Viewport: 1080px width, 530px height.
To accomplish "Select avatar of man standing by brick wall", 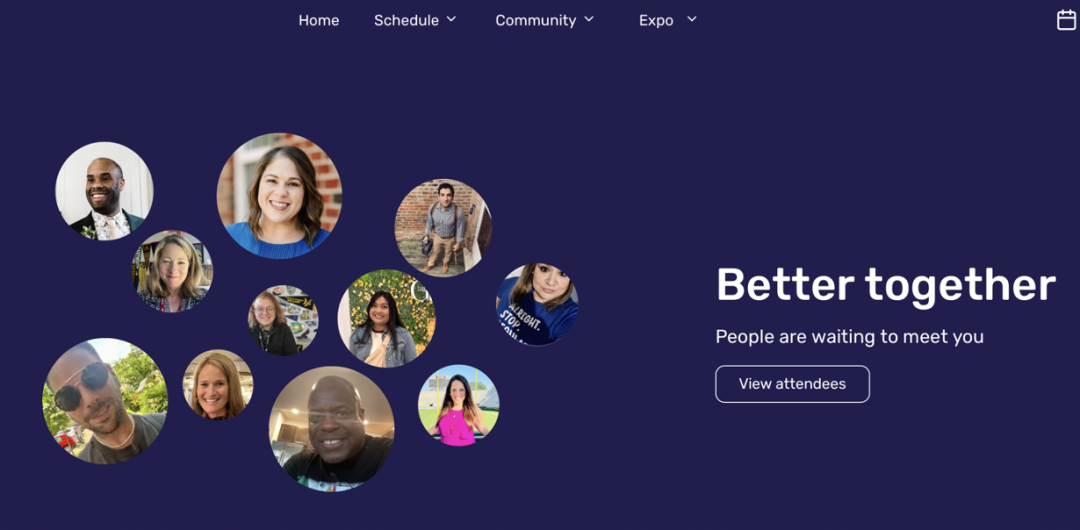I will click(x=444, y=227).
